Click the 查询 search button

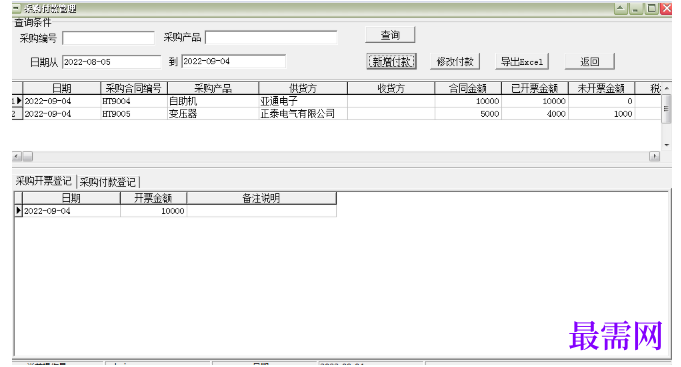390,35
